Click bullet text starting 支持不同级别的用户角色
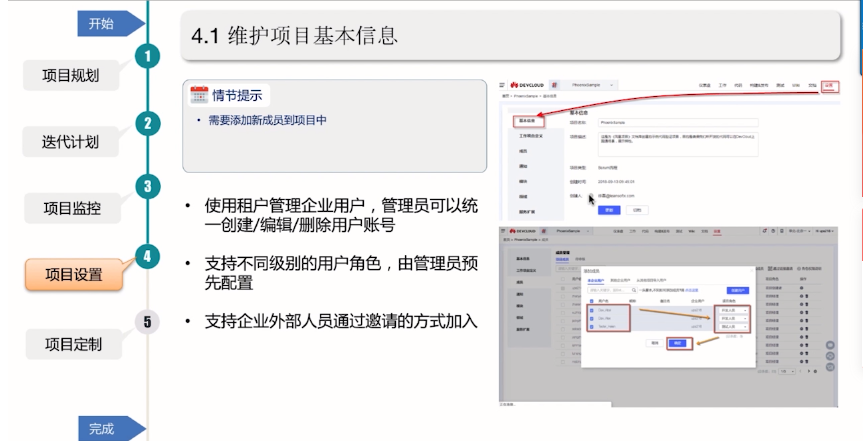This screenshot has height=441, width=863. click(341, 273)
